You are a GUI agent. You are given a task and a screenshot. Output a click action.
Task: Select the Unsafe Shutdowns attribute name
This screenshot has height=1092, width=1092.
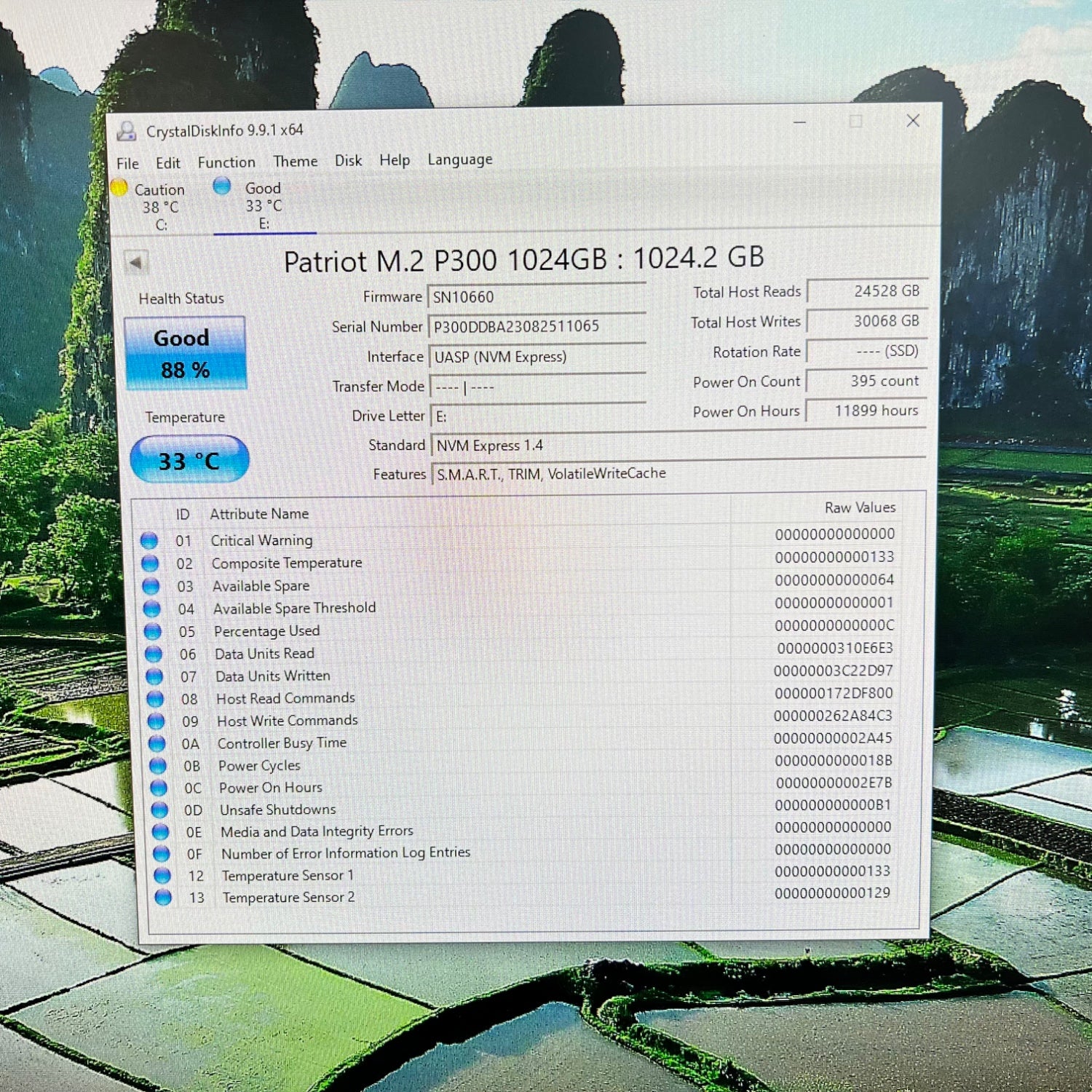click(277, 810)
